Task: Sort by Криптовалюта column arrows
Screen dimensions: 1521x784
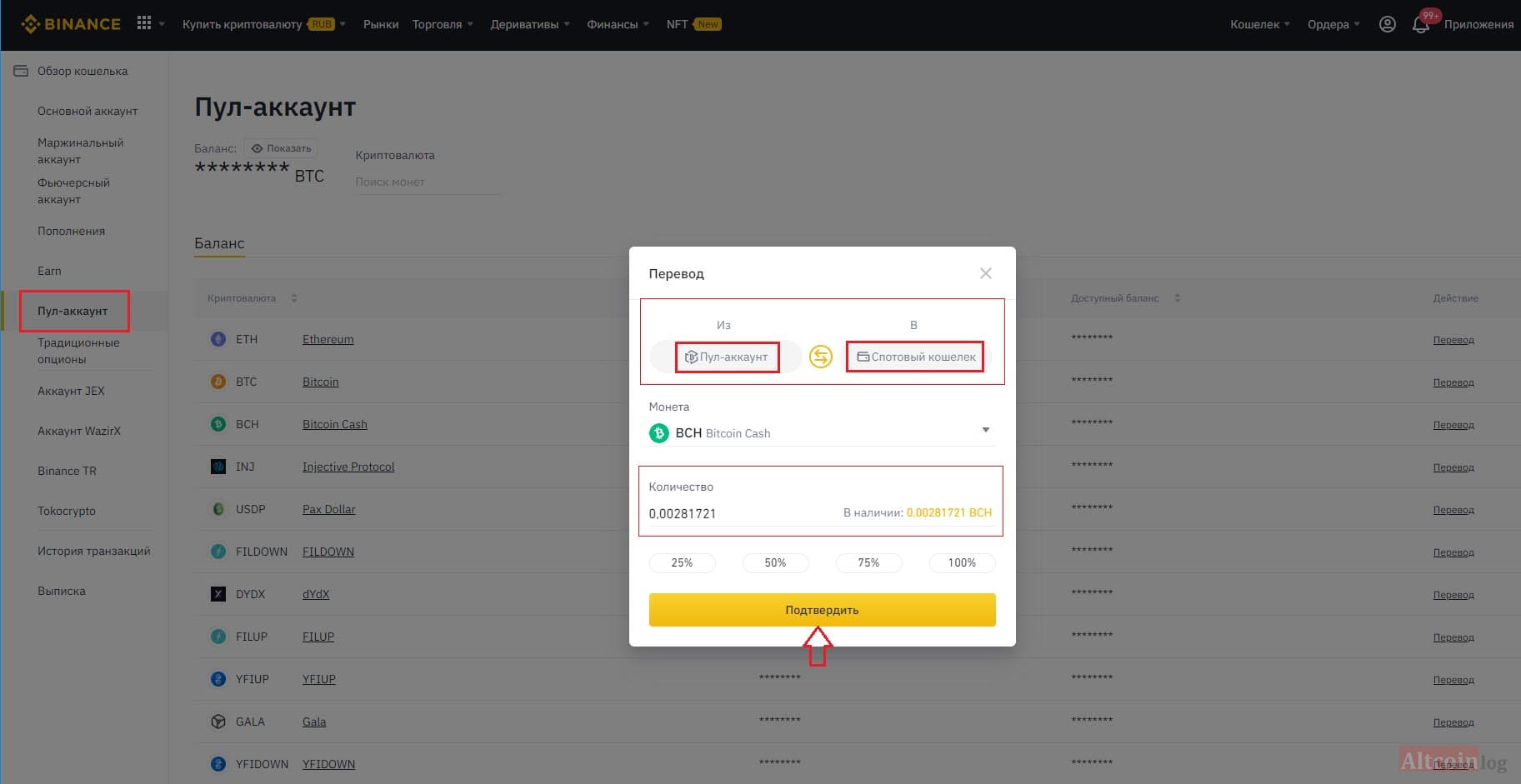Action: pos(294,298)
